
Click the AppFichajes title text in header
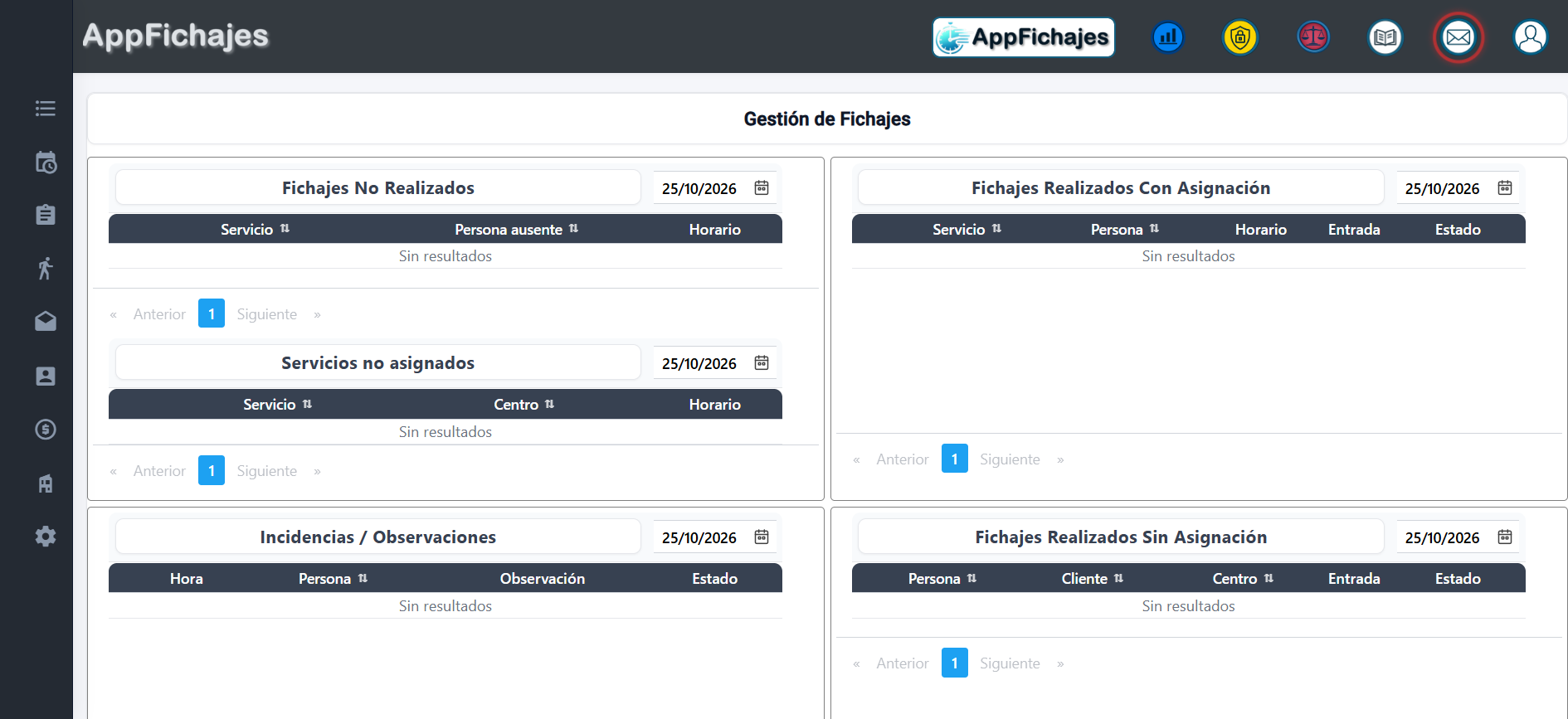(176, 36)
